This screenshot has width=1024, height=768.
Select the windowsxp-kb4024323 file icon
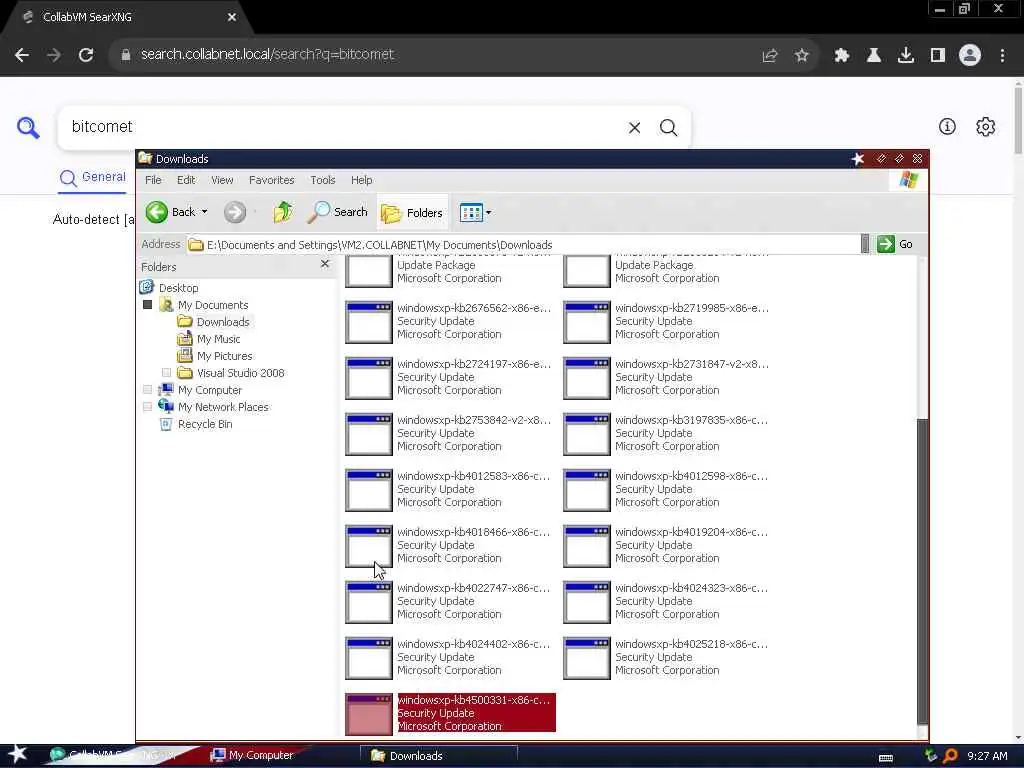pos(587,603)
